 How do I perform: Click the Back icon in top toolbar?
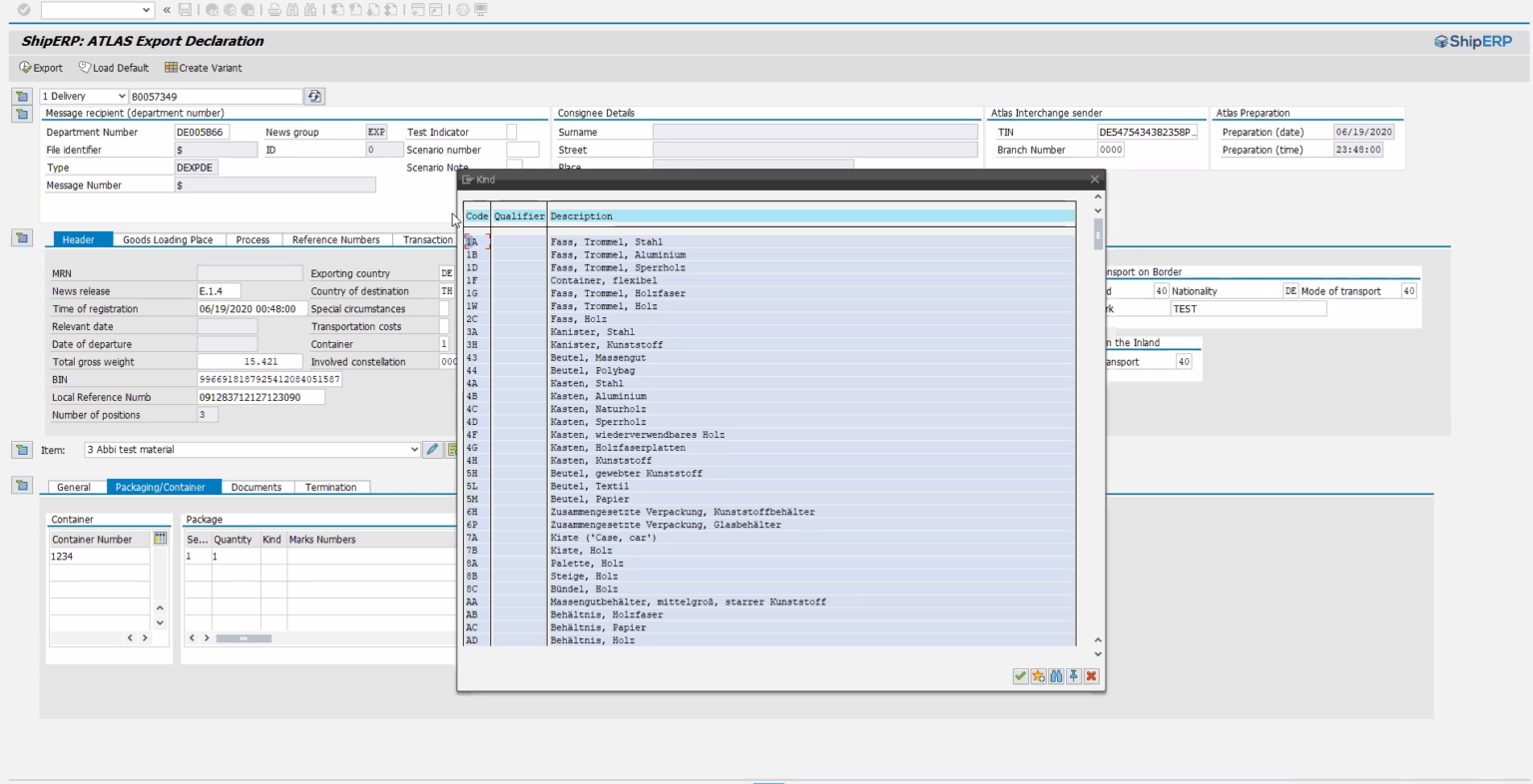click(213, 10)
